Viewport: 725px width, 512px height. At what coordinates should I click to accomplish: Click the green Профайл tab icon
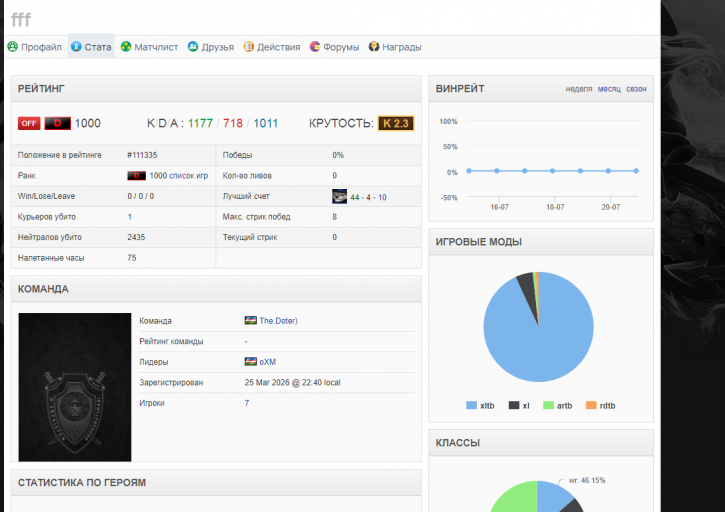(x=12, y=46)
